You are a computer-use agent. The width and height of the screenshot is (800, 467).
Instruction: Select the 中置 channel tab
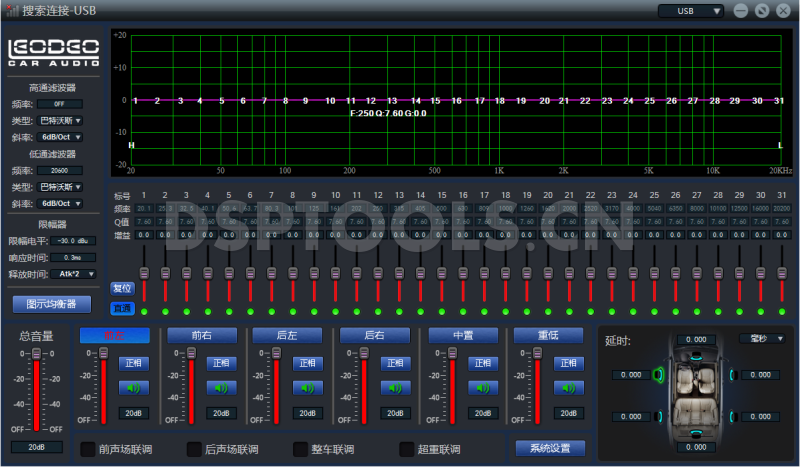[463, 335]
